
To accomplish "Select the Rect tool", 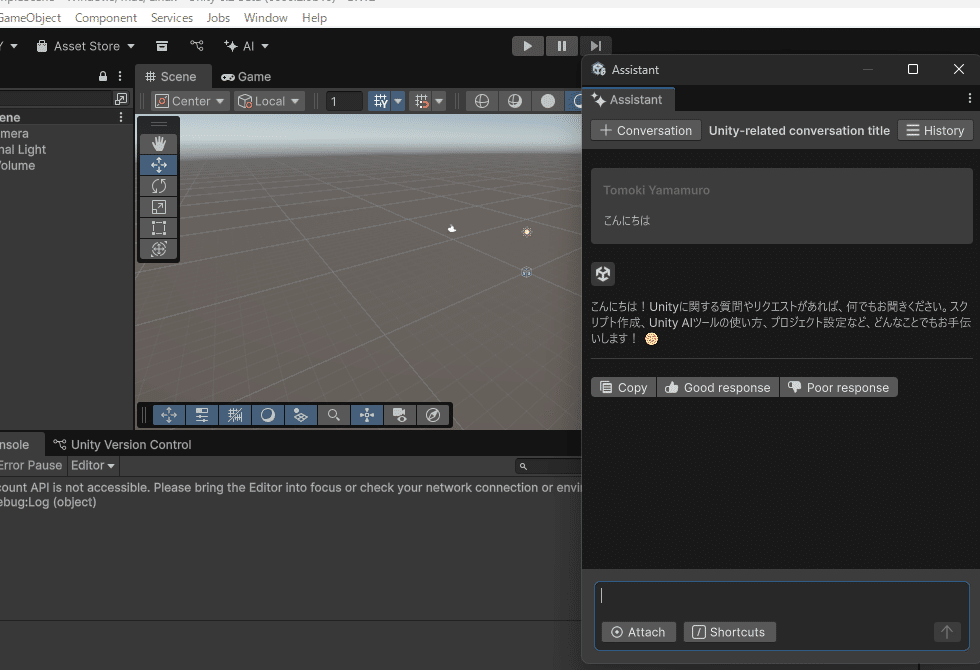I will coord(158,227).
